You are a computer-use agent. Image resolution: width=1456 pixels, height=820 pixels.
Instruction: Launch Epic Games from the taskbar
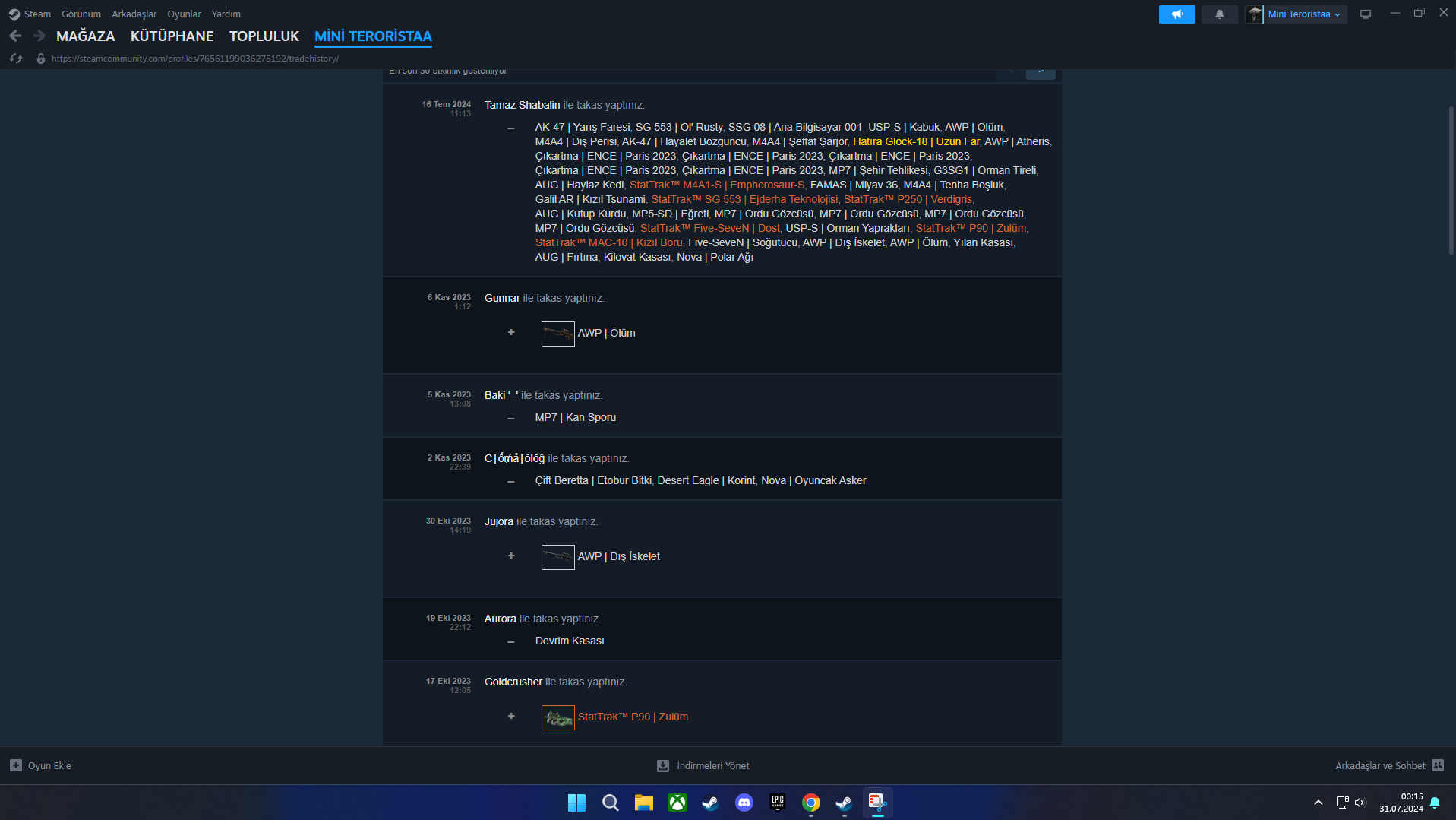tap(778, 803)
